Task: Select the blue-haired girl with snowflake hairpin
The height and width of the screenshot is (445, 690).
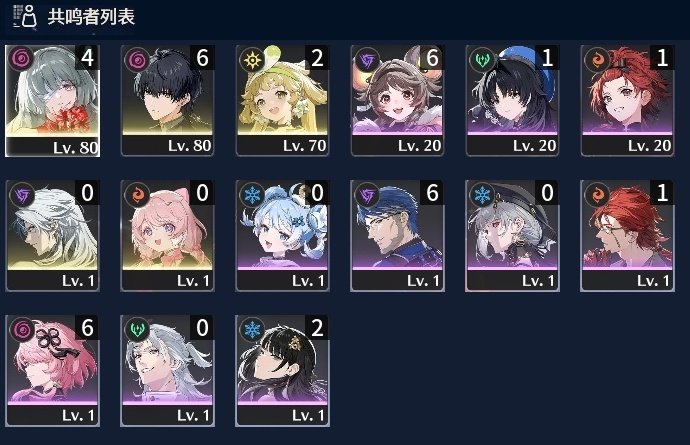Action: (282, 236)
